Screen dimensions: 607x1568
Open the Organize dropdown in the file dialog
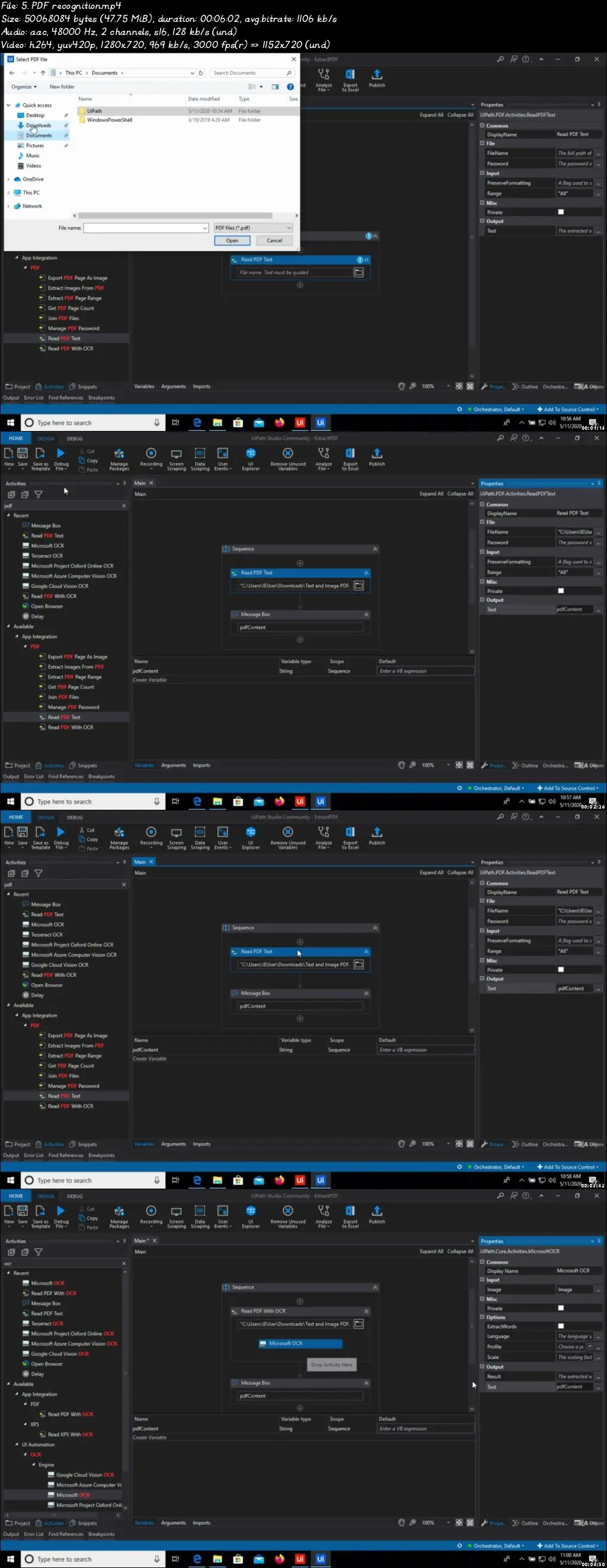point(24,87)
